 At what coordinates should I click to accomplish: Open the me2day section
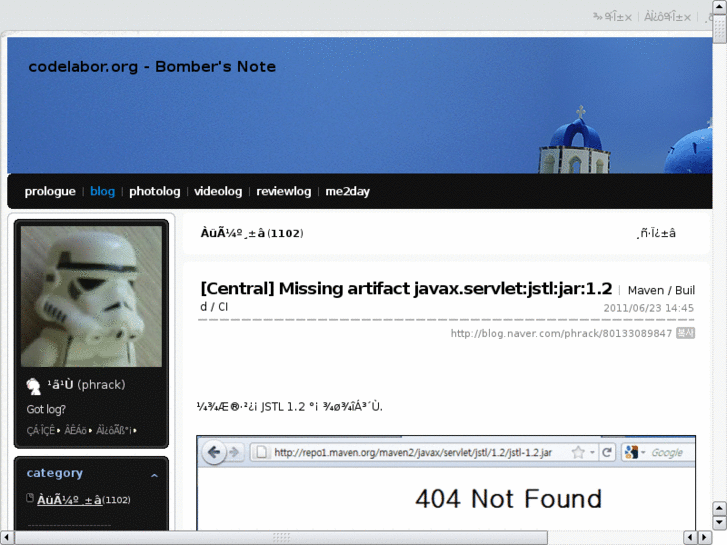(x=347, y=191)
